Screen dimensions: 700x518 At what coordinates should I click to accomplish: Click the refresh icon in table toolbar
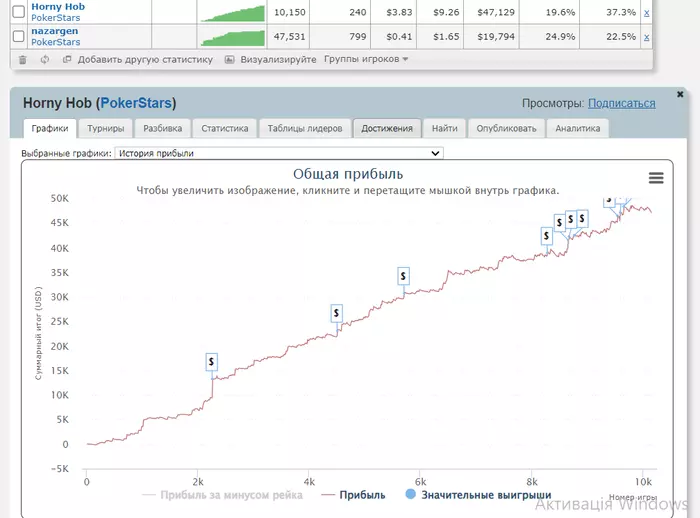[x=45, y=59]
